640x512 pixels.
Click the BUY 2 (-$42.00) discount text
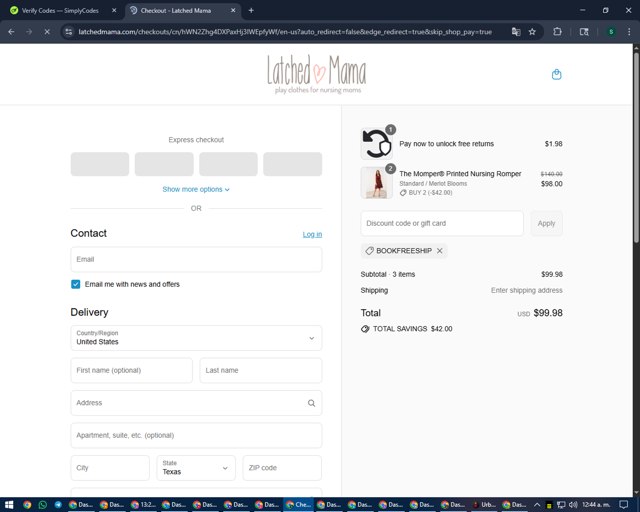(x=430, y=193)
